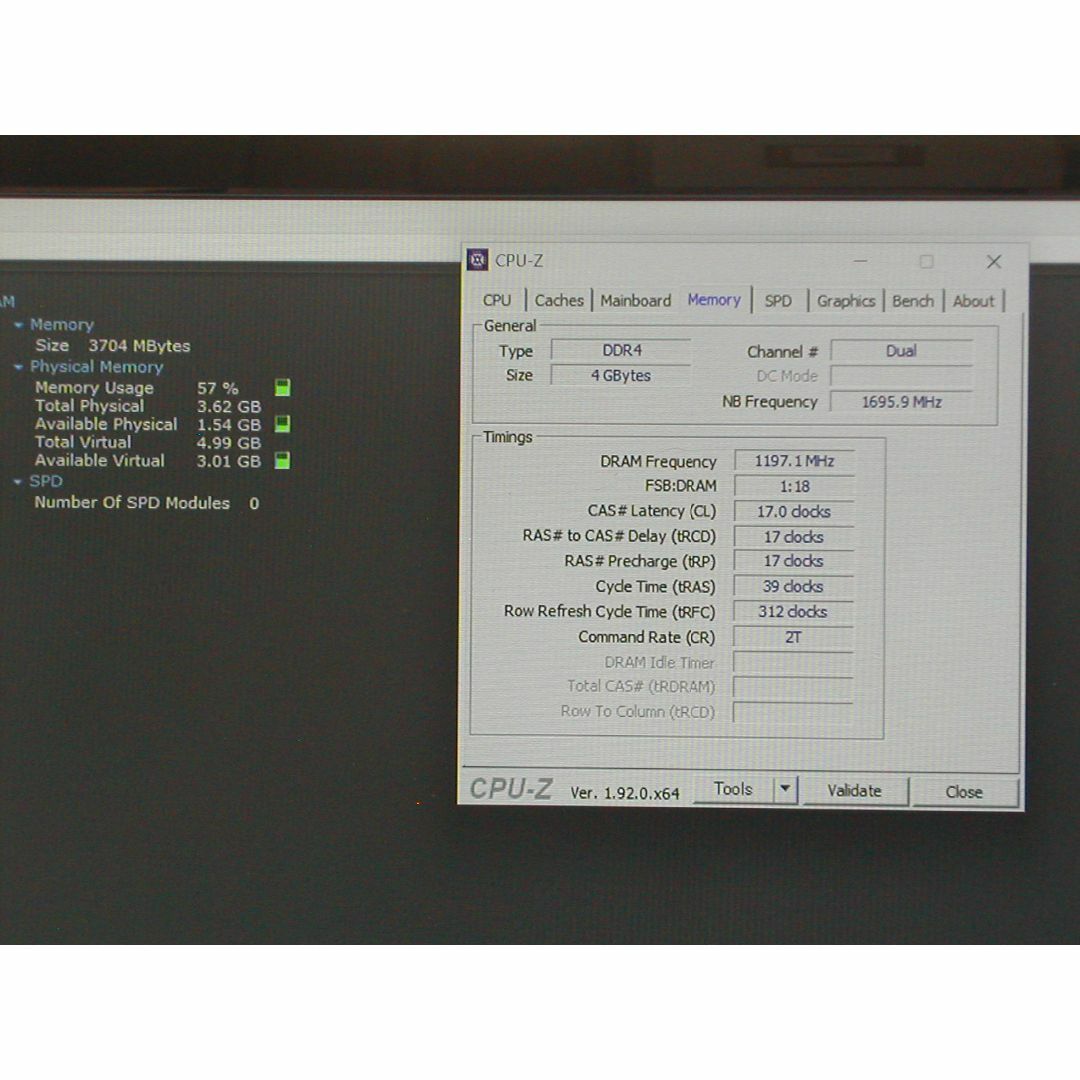1080x1080 pixels.
Task: Collapse the SPD tree node
Action: pos(19,481)
